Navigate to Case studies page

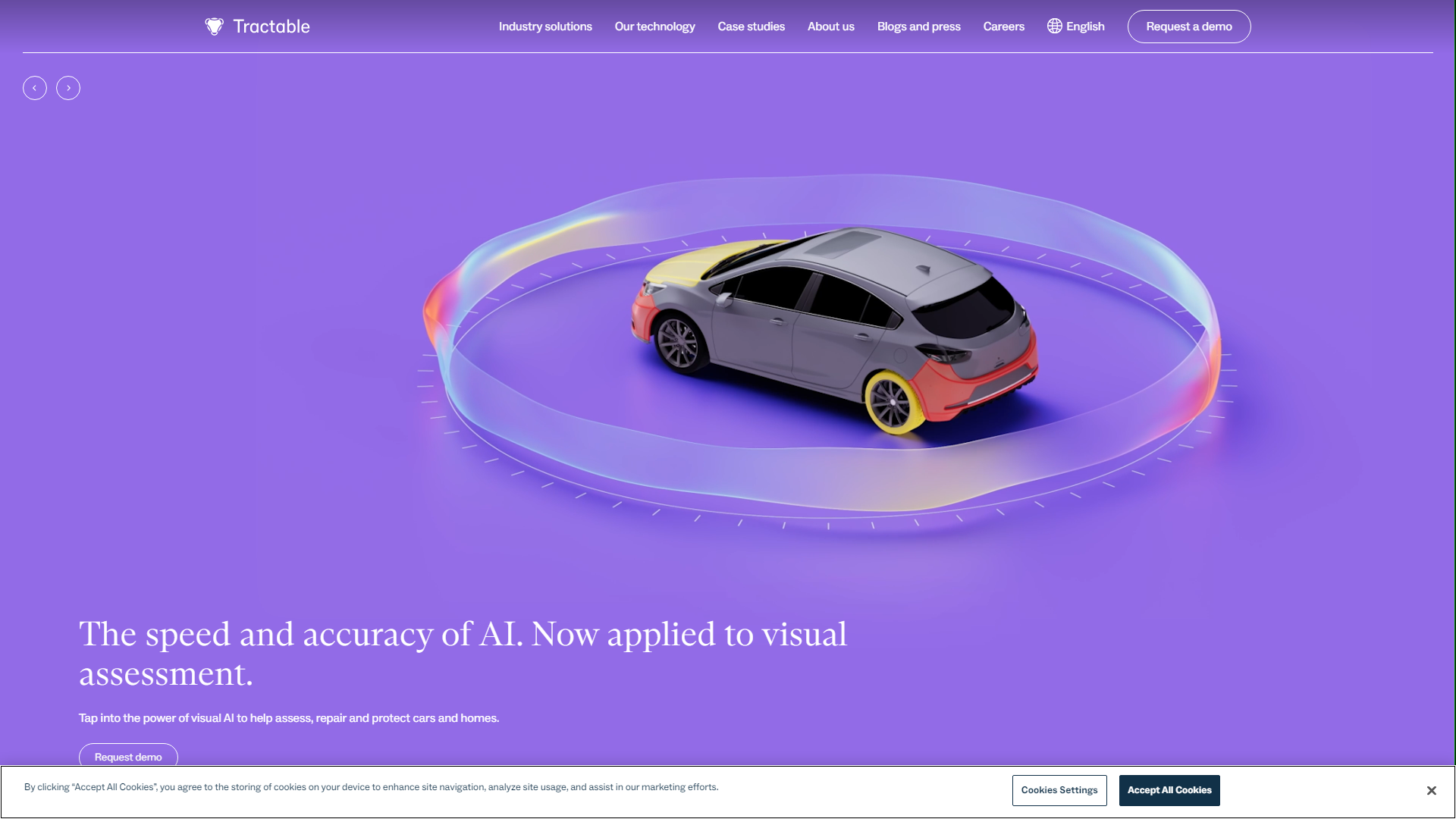[751, 27]
